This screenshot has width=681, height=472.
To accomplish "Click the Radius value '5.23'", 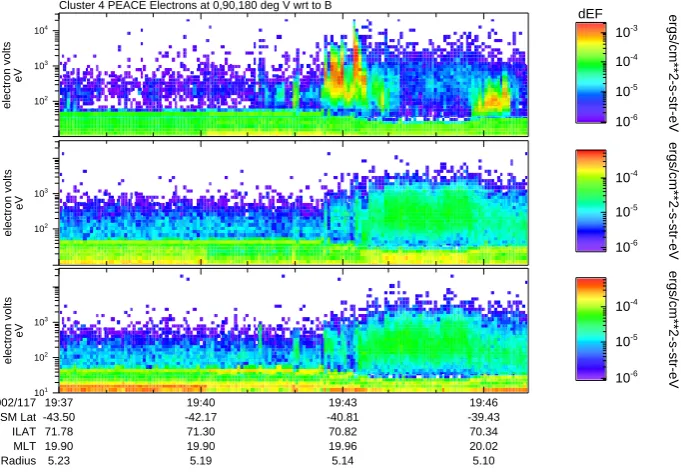I will pyautogui.click(x=59, y=460).
